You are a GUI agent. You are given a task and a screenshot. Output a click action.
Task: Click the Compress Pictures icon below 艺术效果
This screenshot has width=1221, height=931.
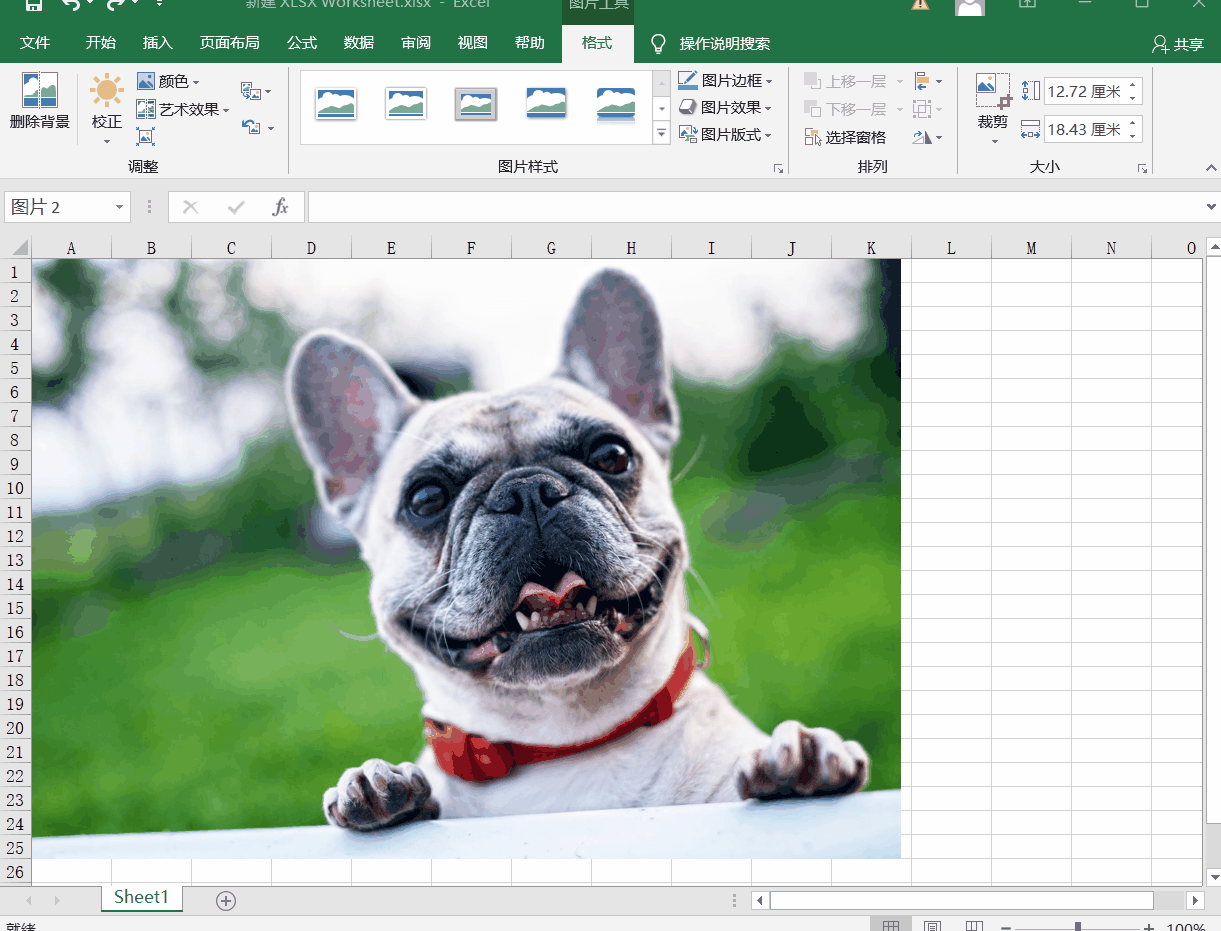pos(146,137)
